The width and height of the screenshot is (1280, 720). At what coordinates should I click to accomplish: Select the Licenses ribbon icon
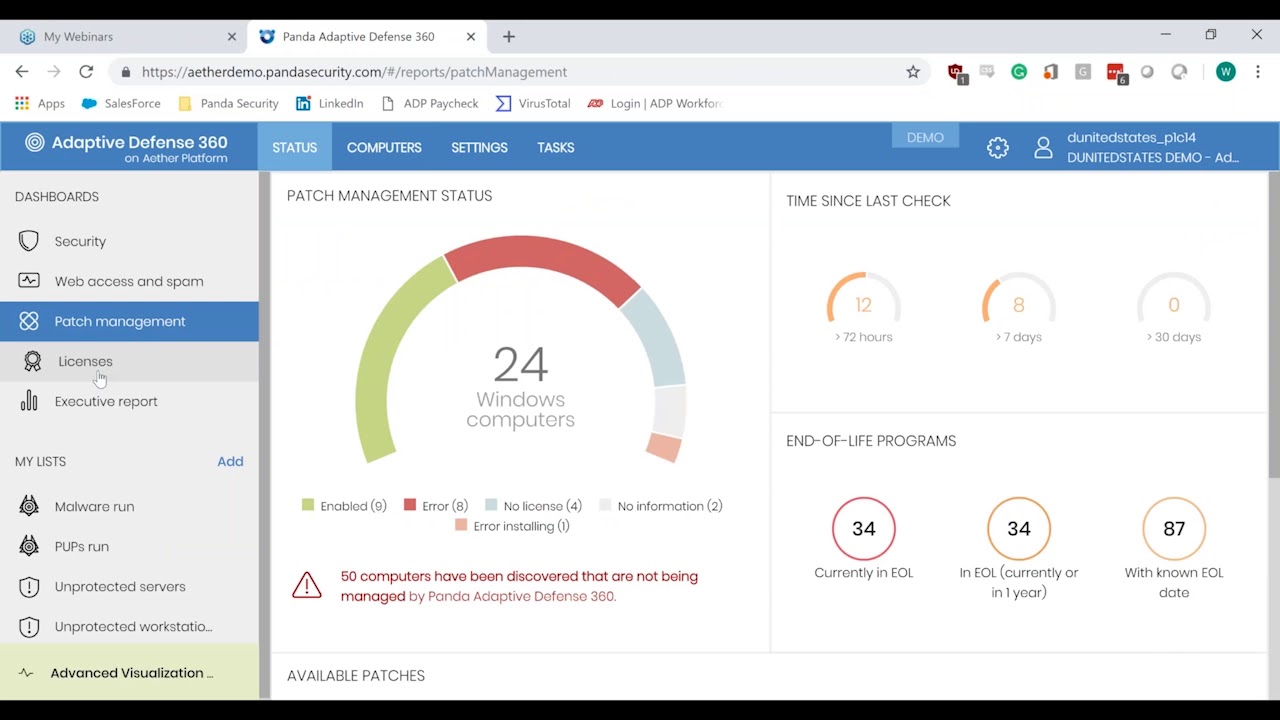[32, 361]
